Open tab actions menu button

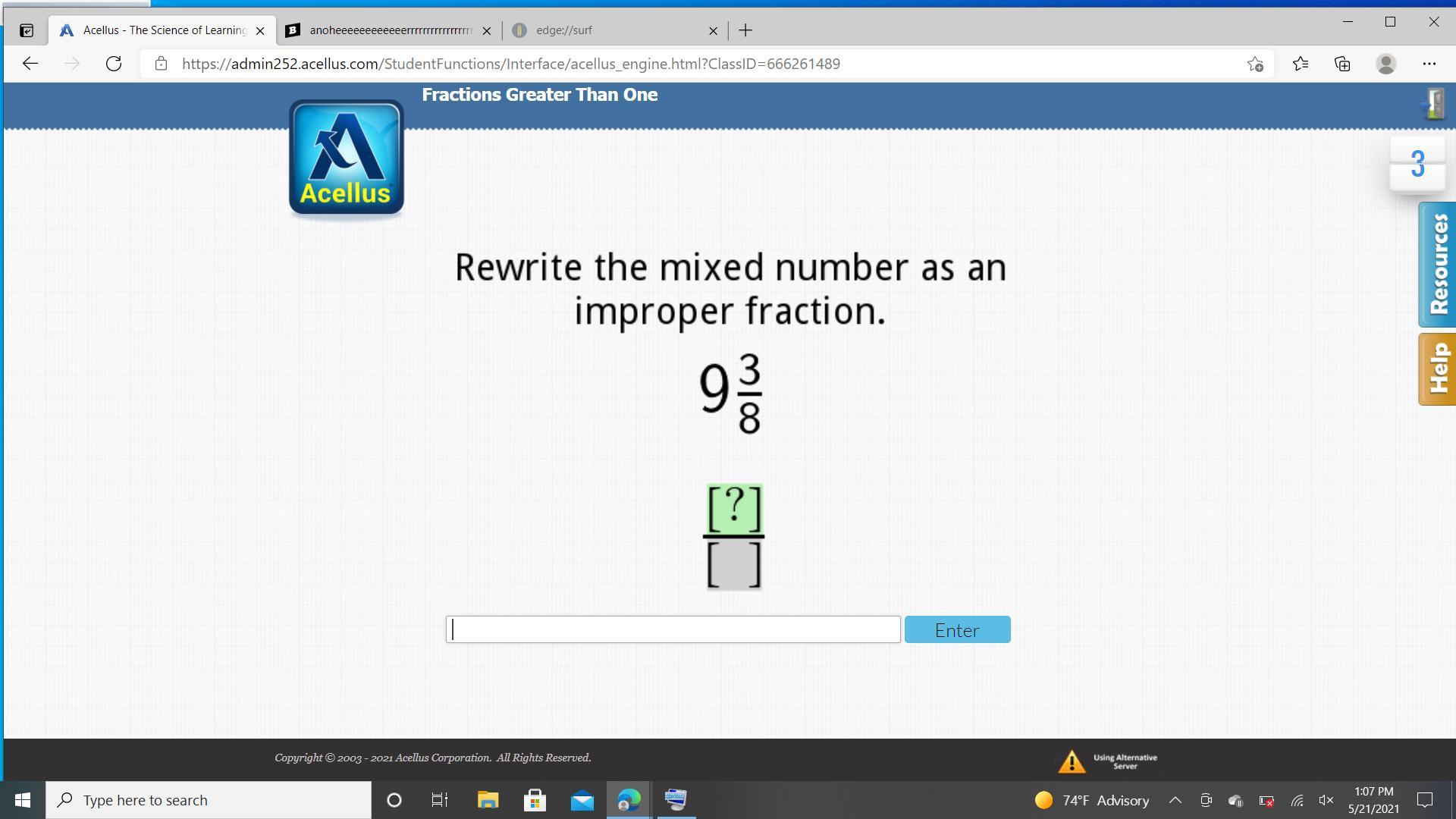click(26, 30)
